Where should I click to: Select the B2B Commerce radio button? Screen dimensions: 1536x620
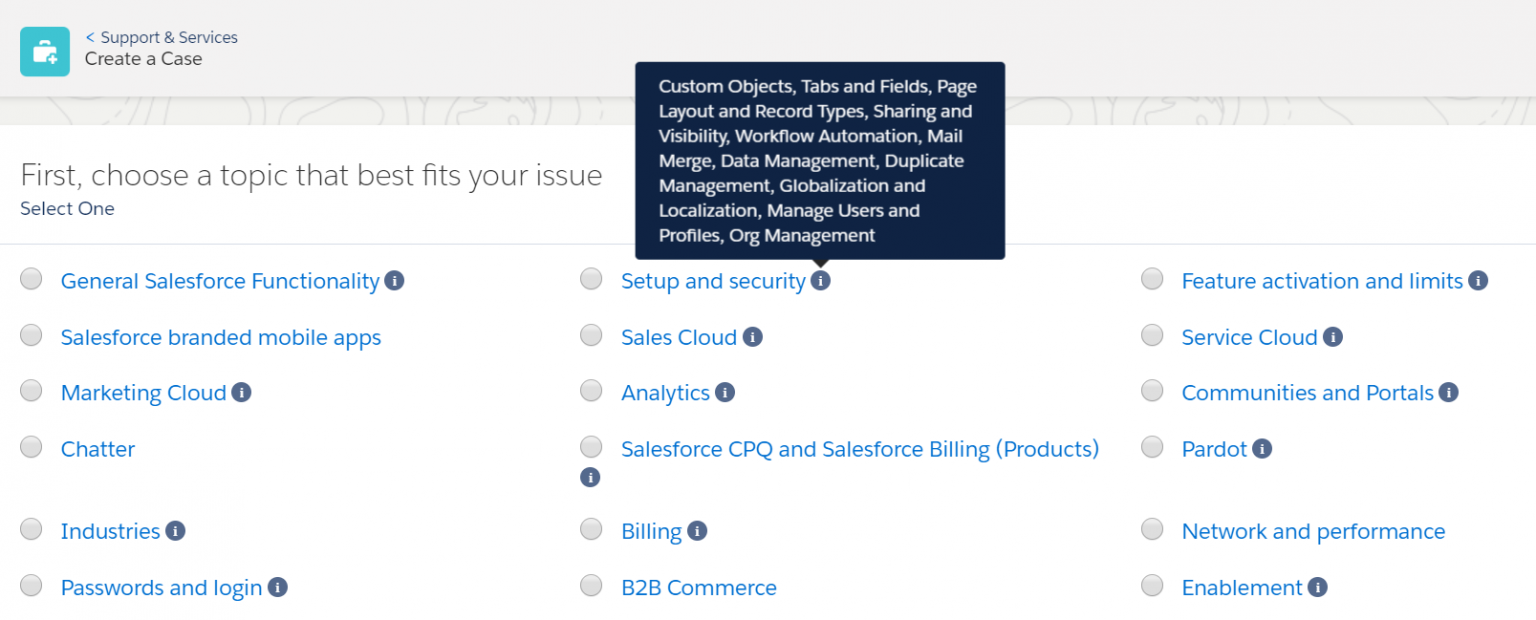pyautogui.click(x=592, y=585)
